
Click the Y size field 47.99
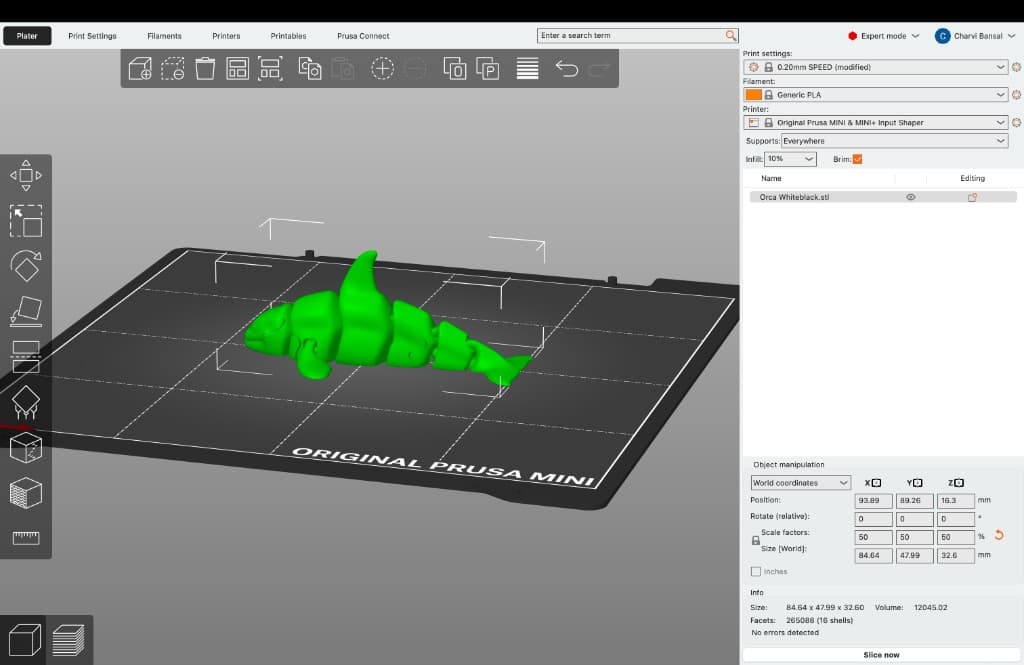tap(914, 555)
